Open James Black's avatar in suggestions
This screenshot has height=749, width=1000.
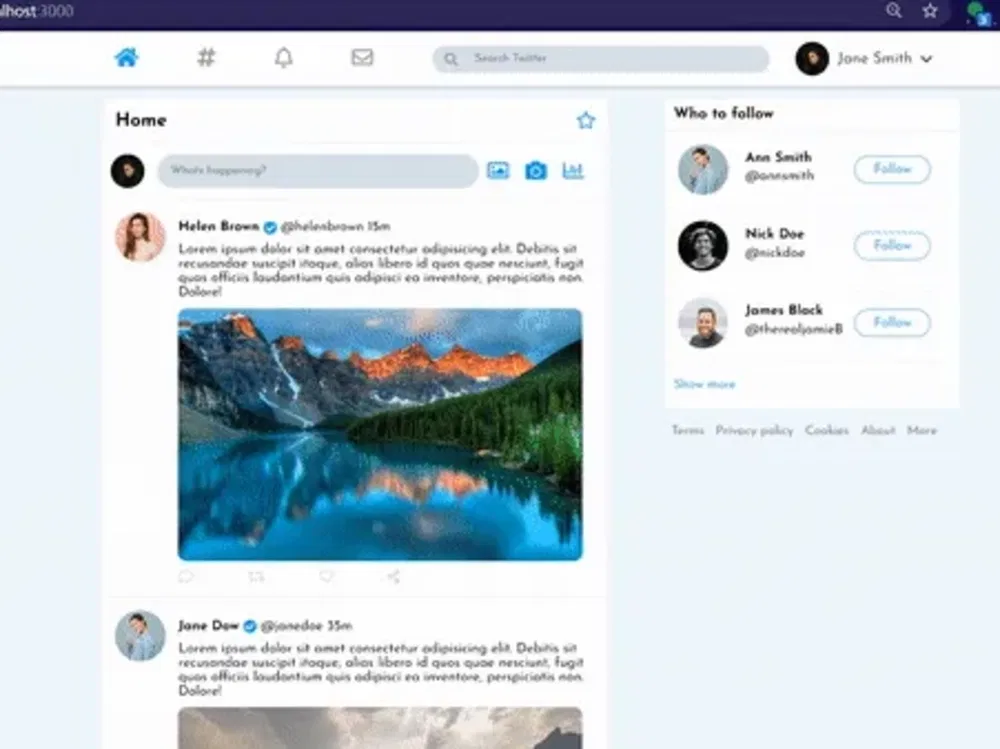pos(703,322)
